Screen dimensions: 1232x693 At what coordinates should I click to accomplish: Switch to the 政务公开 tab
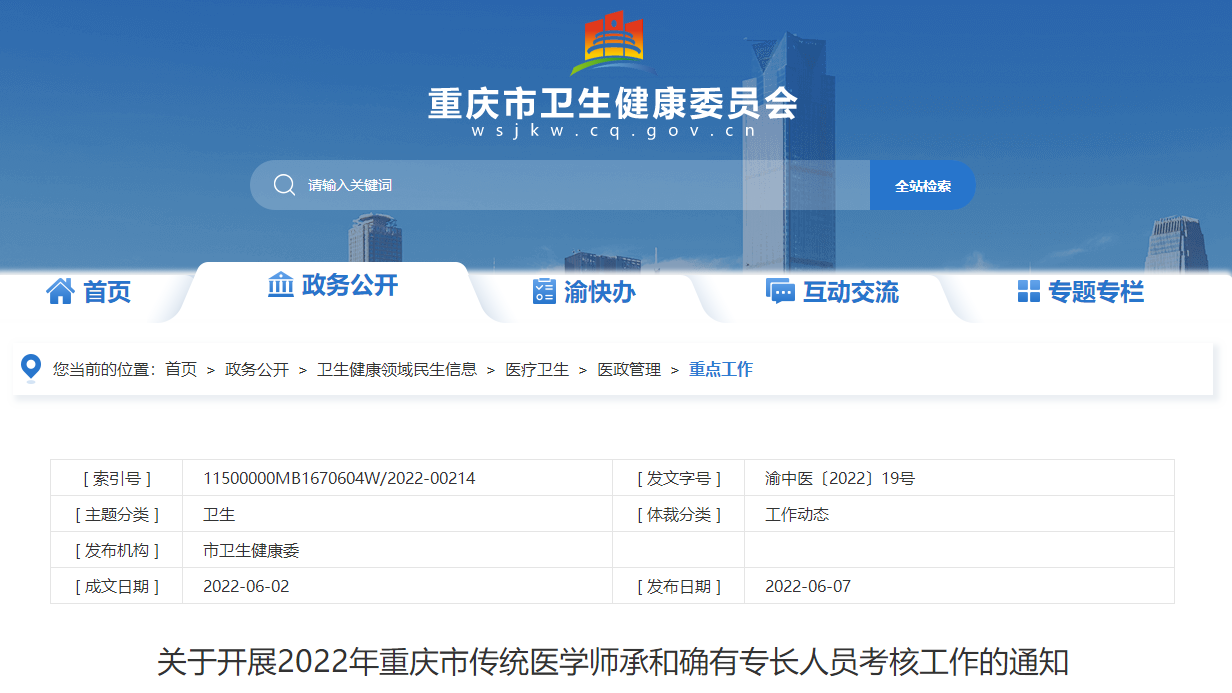click(349, 286)
